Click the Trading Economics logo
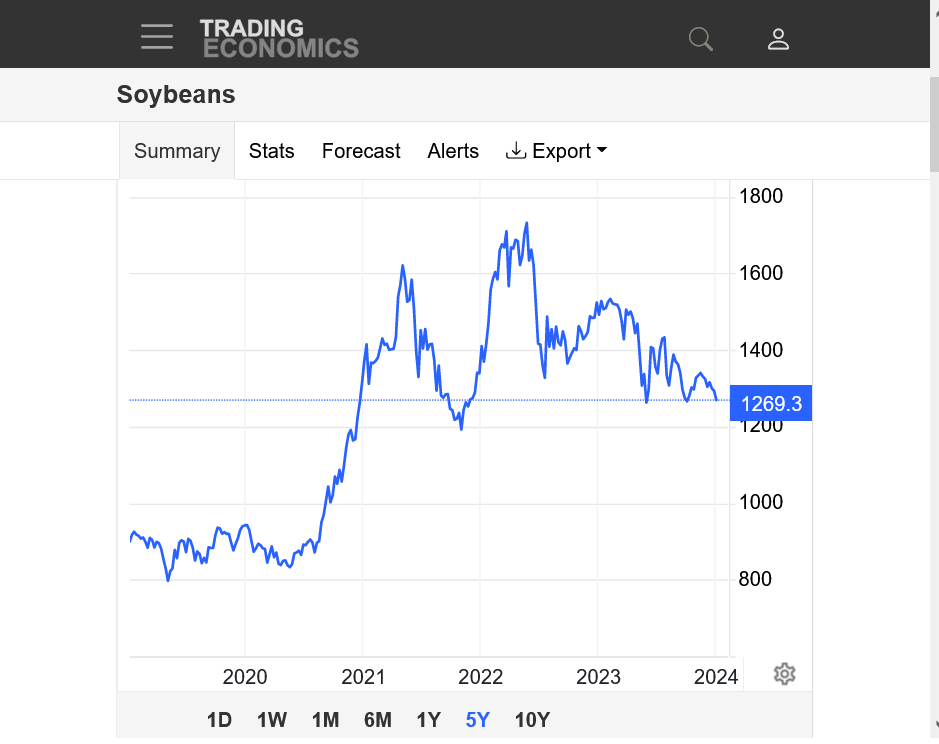This screenshot has height=744, width=939. [279, 38]
